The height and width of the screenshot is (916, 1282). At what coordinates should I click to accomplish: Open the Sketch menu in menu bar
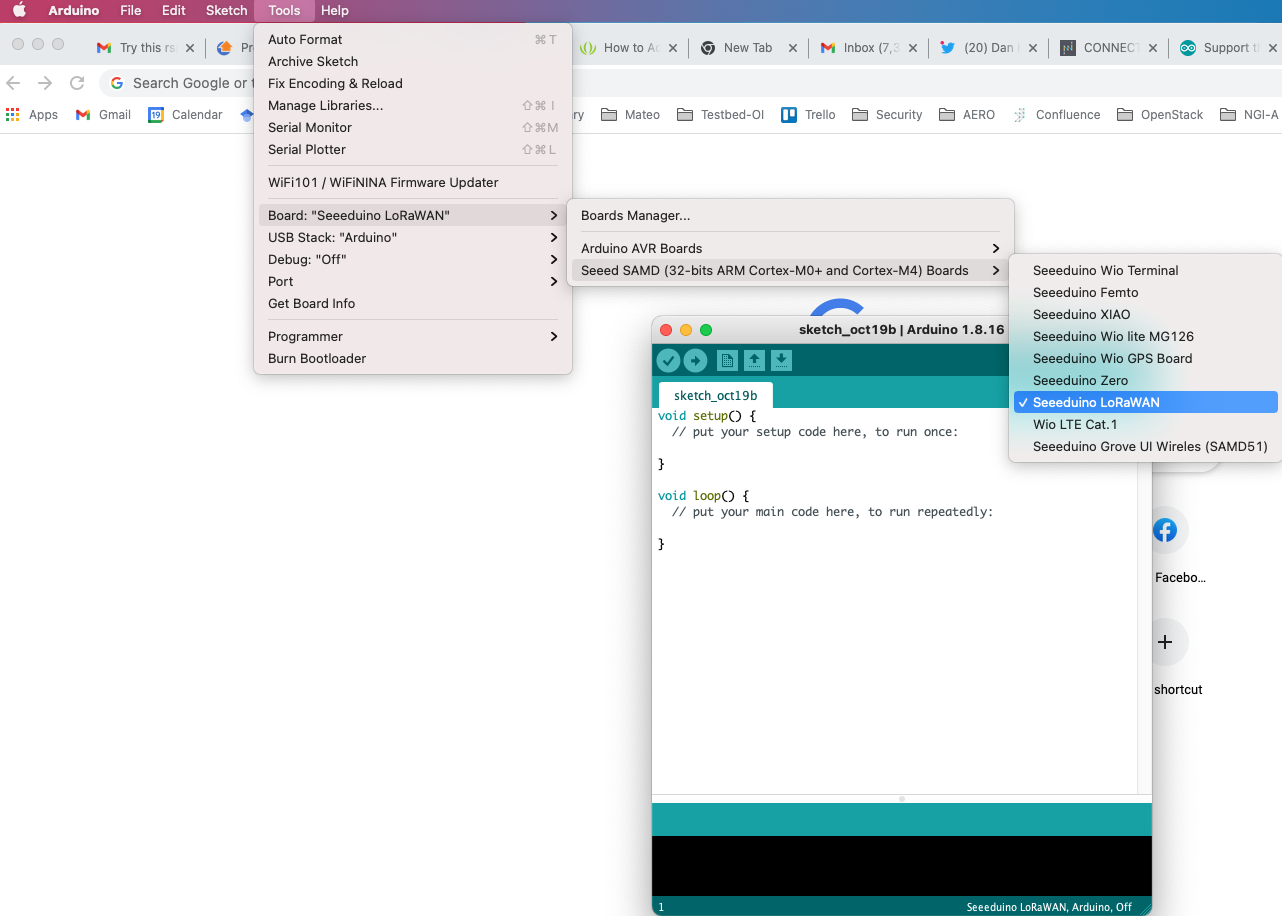click(226, 10)
